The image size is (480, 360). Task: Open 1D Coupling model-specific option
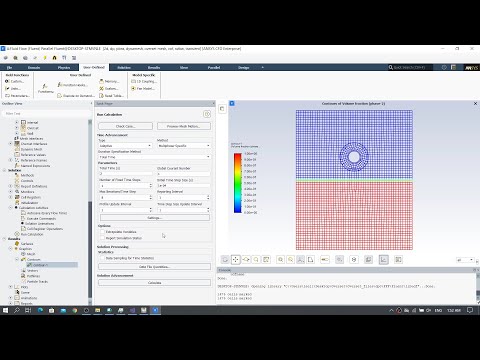pos(144,81)
